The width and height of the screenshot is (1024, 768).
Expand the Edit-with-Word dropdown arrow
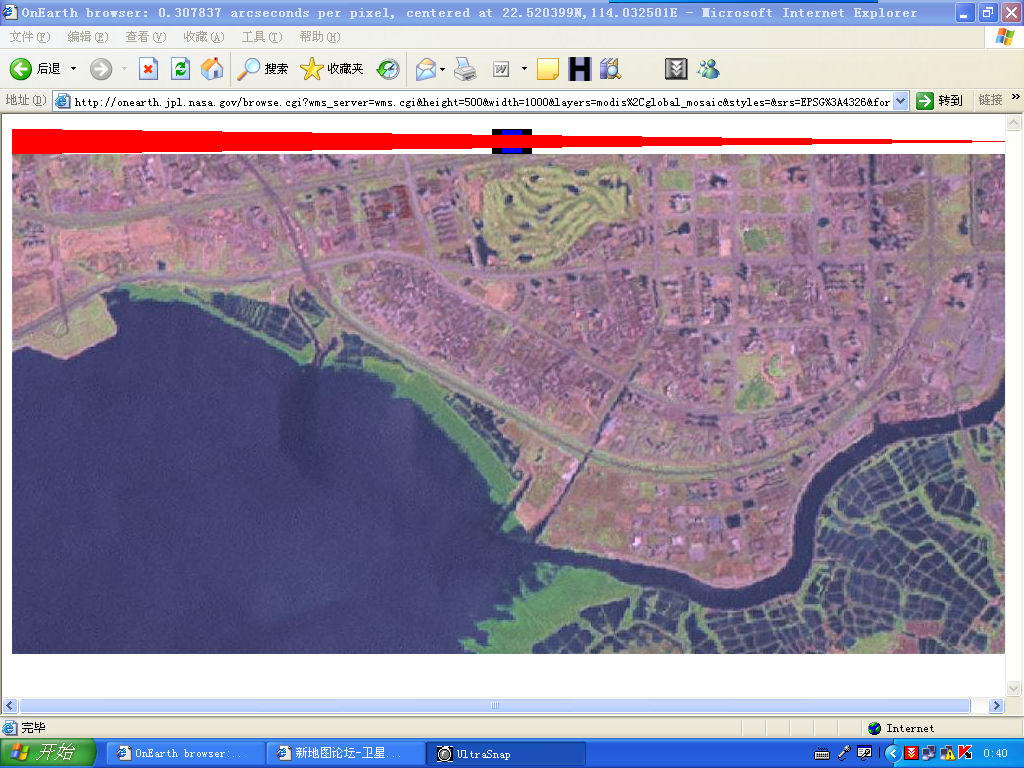click(524, 69)
